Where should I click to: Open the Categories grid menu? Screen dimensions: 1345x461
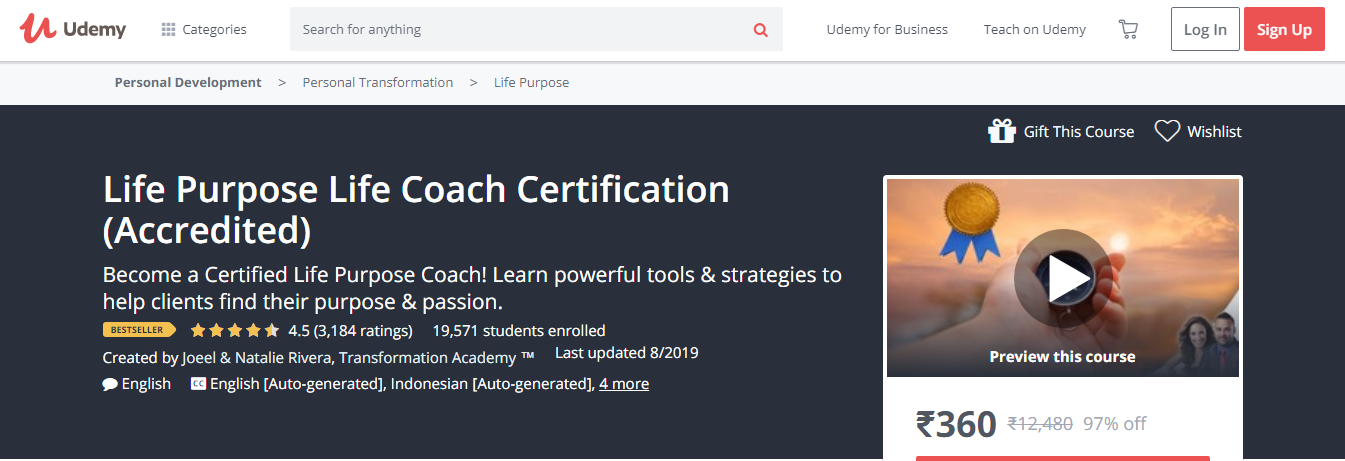click(204, 30)
